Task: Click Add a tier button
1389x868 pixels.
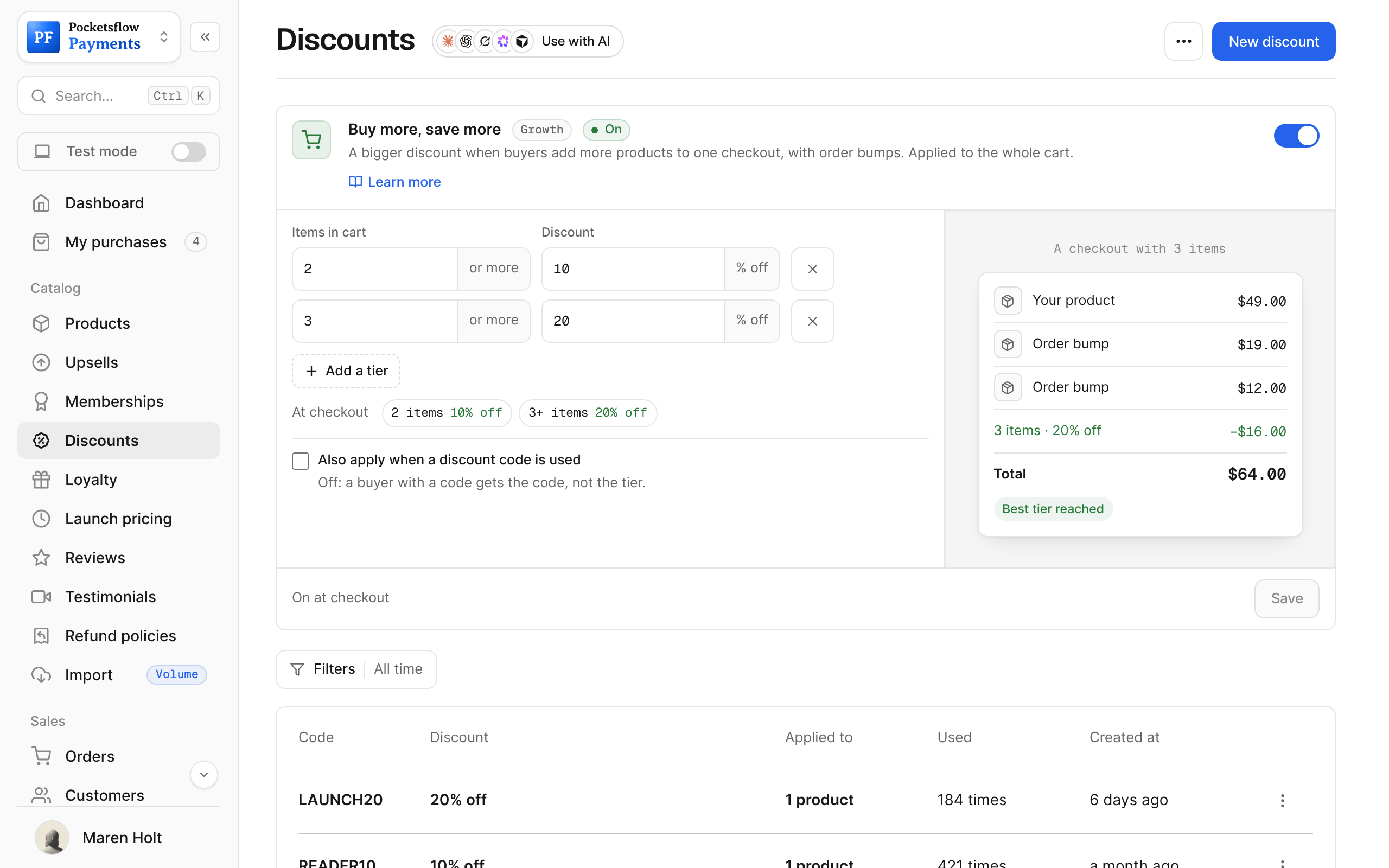Action: coord(346,371)
